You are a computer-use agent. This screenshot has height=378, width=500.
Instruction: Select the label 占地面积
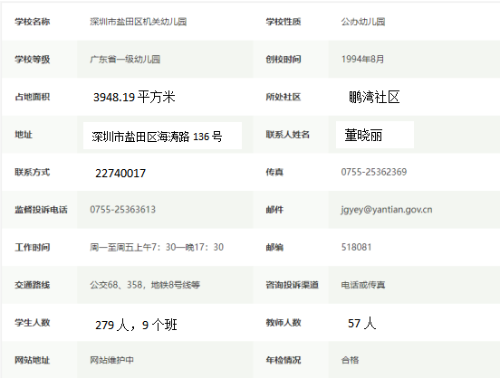pos(32,97)
